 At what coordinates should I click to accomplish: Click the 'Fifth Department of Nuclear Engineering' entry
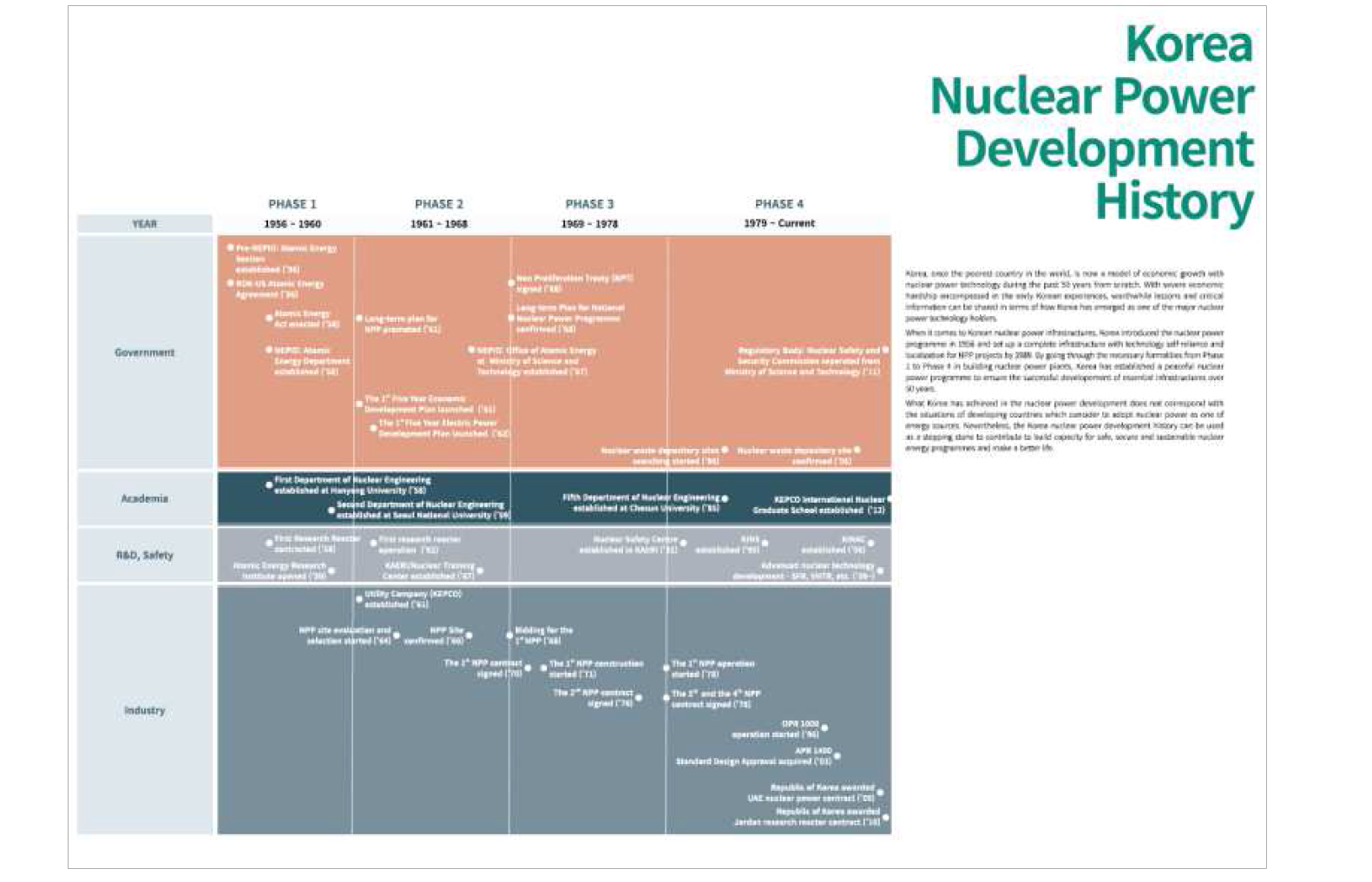645,503
